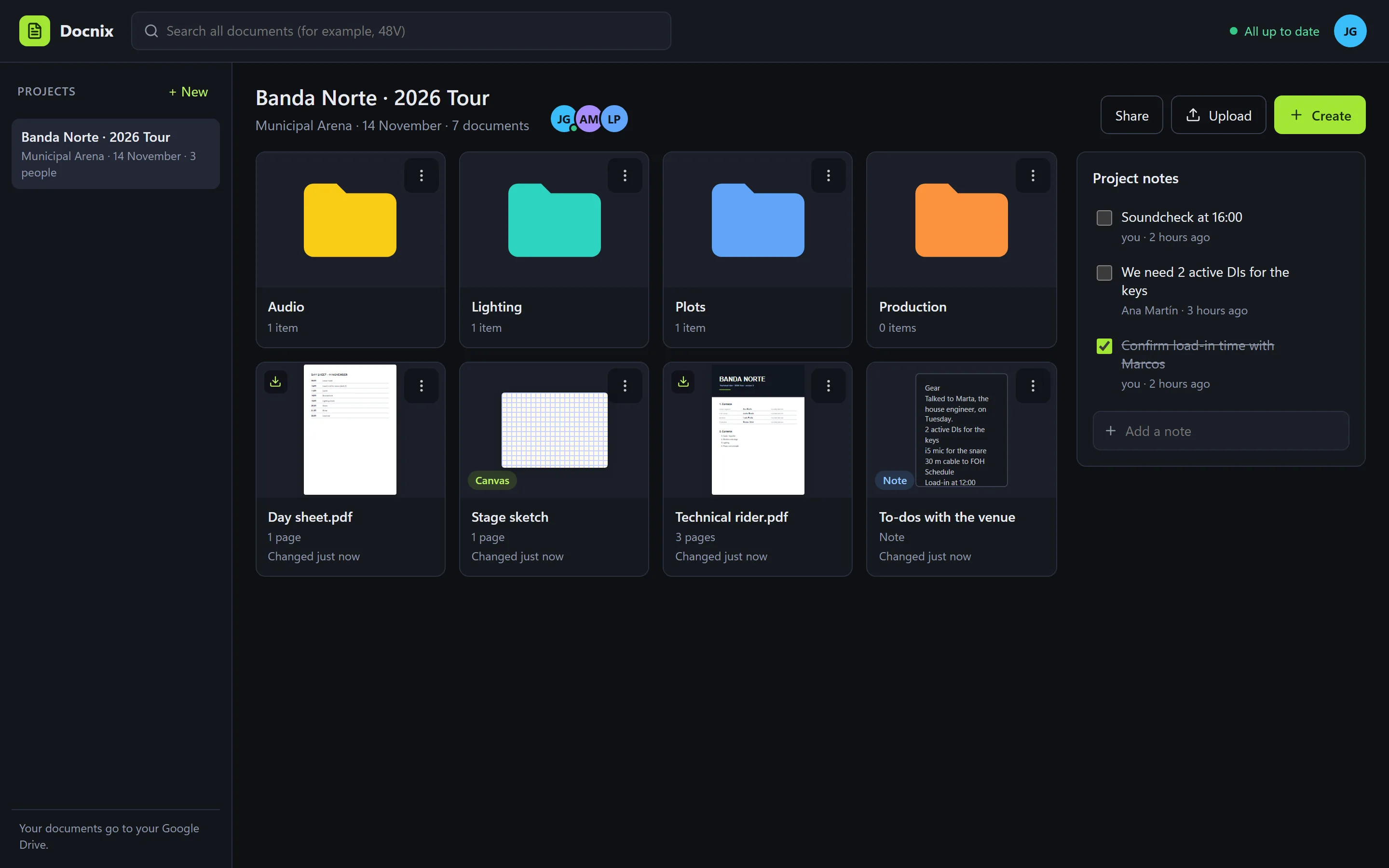
Task: Open the Stage sketch canvas thumbnail
Action: (x=555, y=430)
